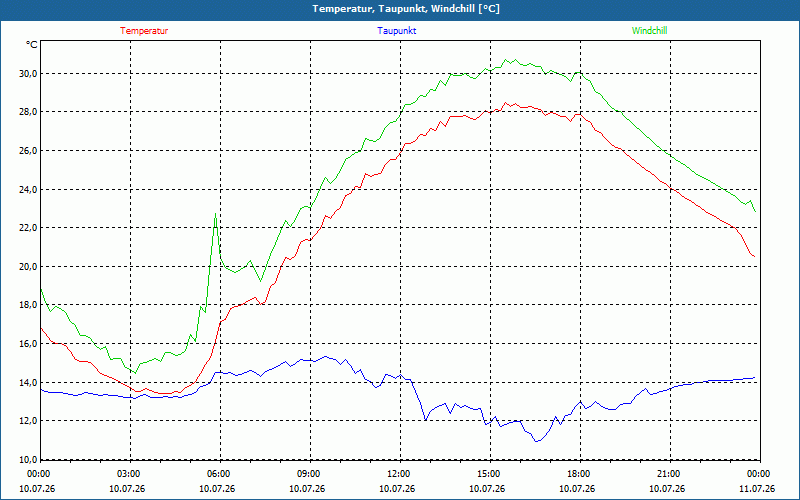This screenshot has width=800, height=500.
Task: Click the °C unit label on the axis
Action: click(x=32, y=45)
